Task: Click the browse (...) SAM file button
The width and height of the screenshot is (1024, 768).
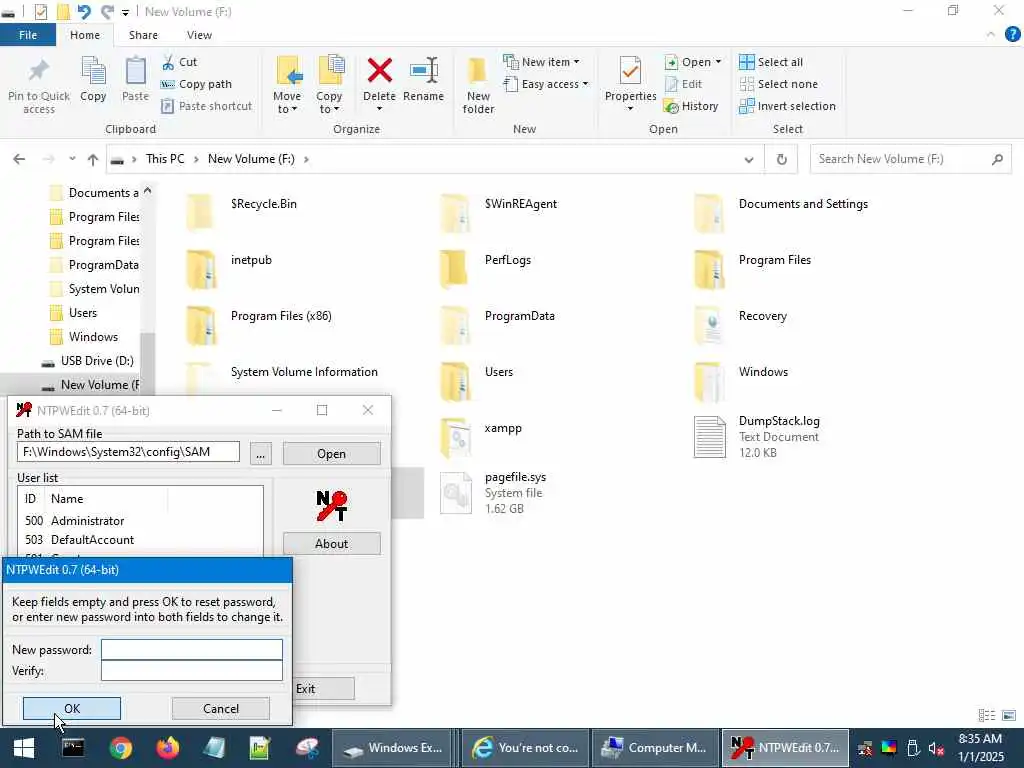Action: pos(260,454)
